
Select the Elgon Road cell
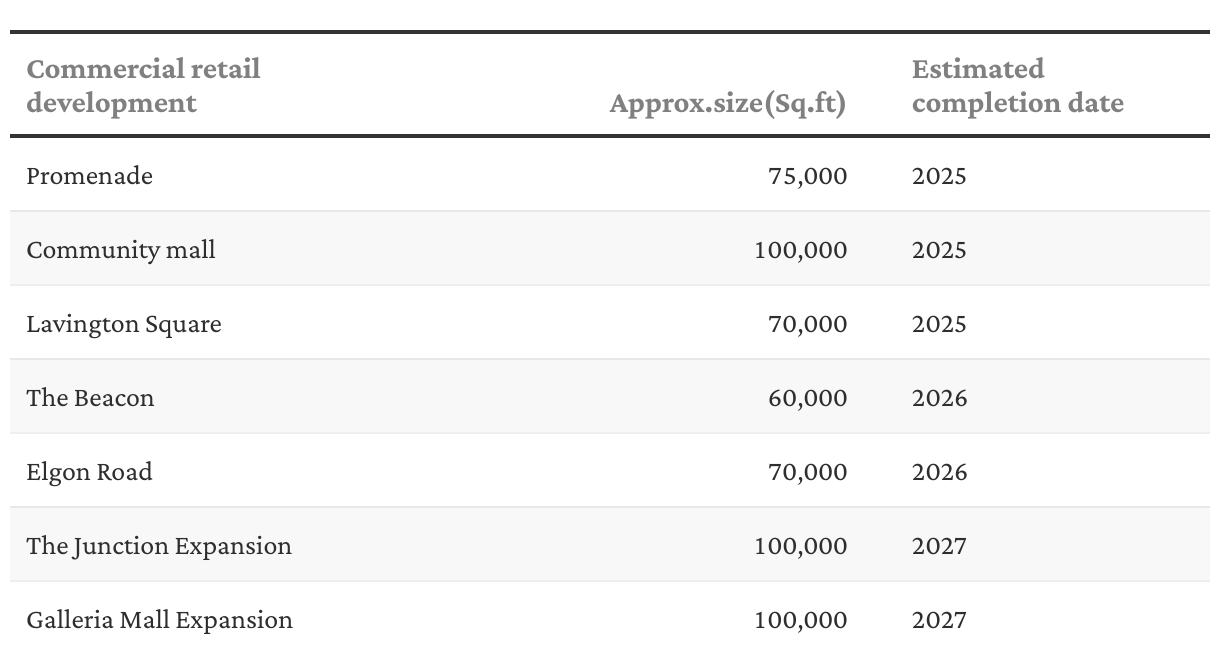[x=90, y=472]
